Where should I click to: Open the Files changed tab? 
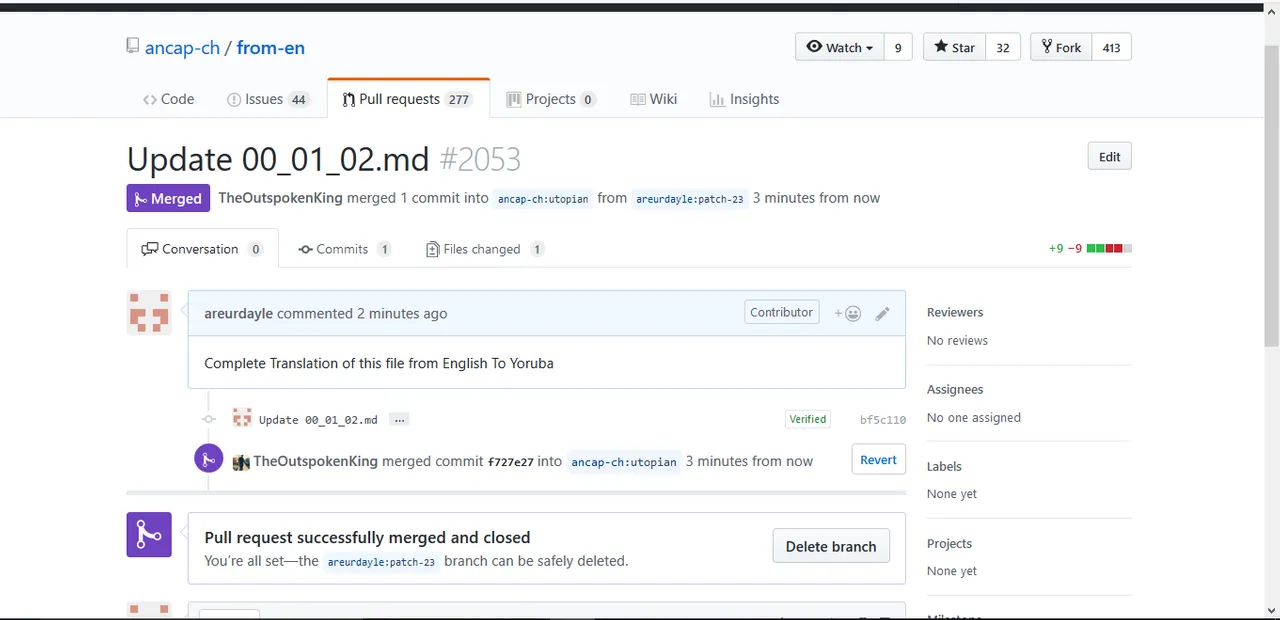pos(485,249)
